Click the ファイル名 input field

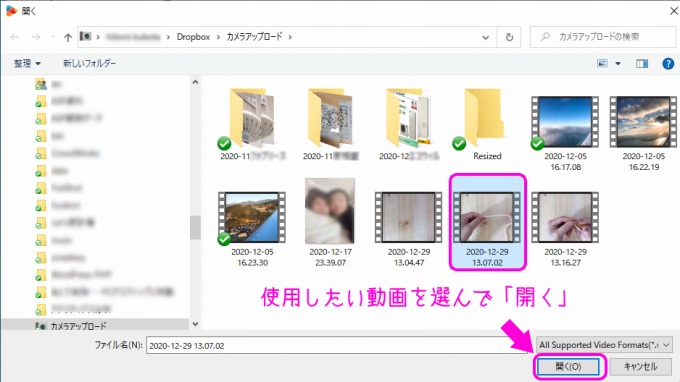337,346
